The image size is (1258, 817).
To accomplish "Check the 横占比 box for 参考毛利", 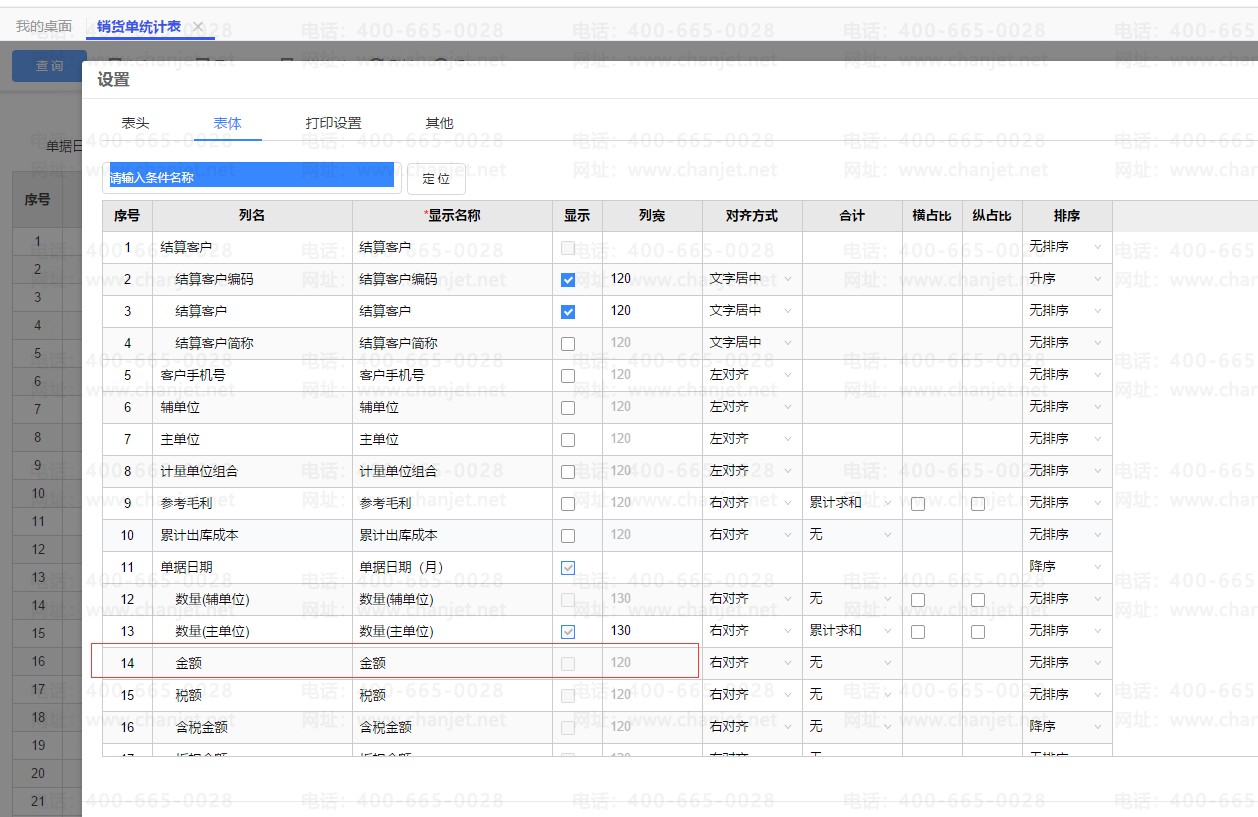I will click(x=918, y=504).
